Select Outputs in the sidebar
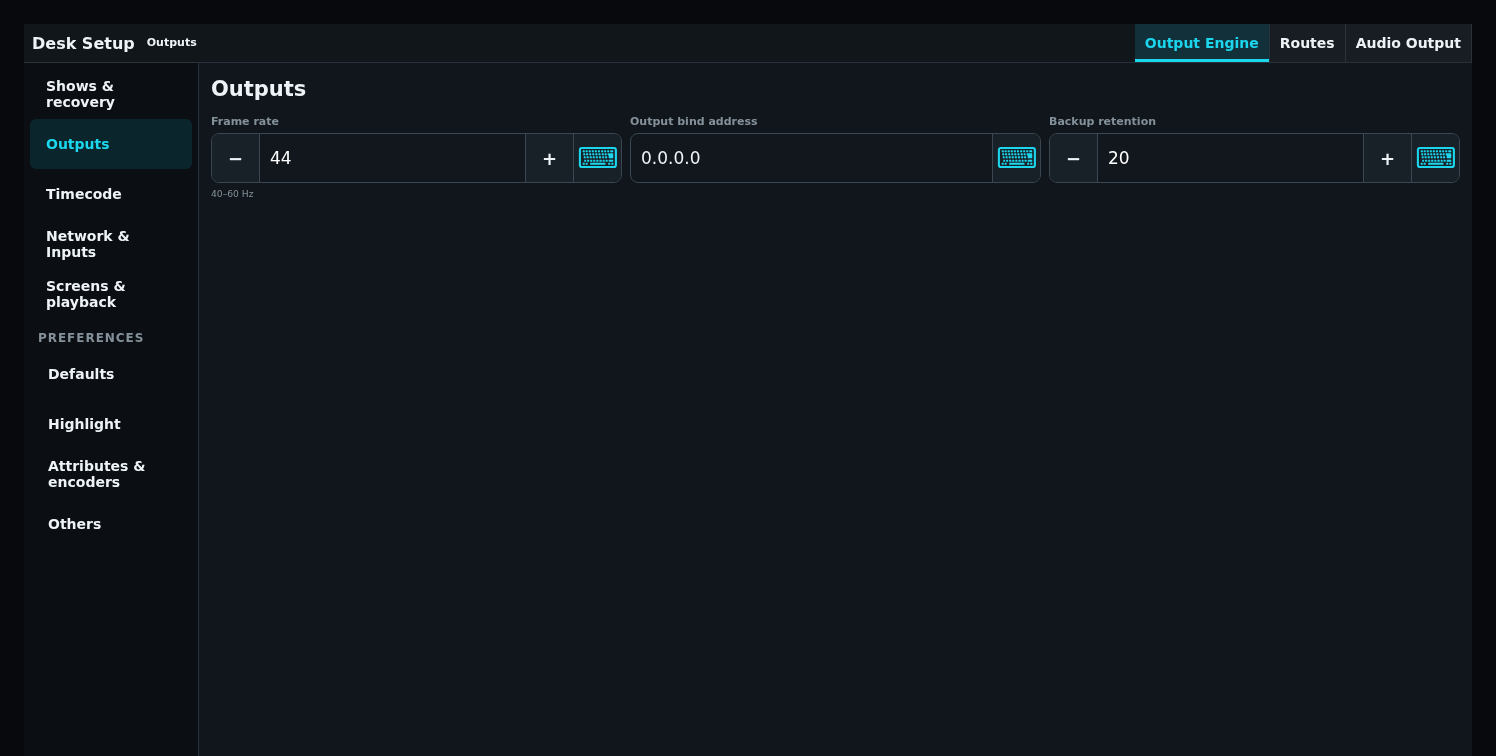The height and width of the screenshot is (756, 1496). pos(111,144)
